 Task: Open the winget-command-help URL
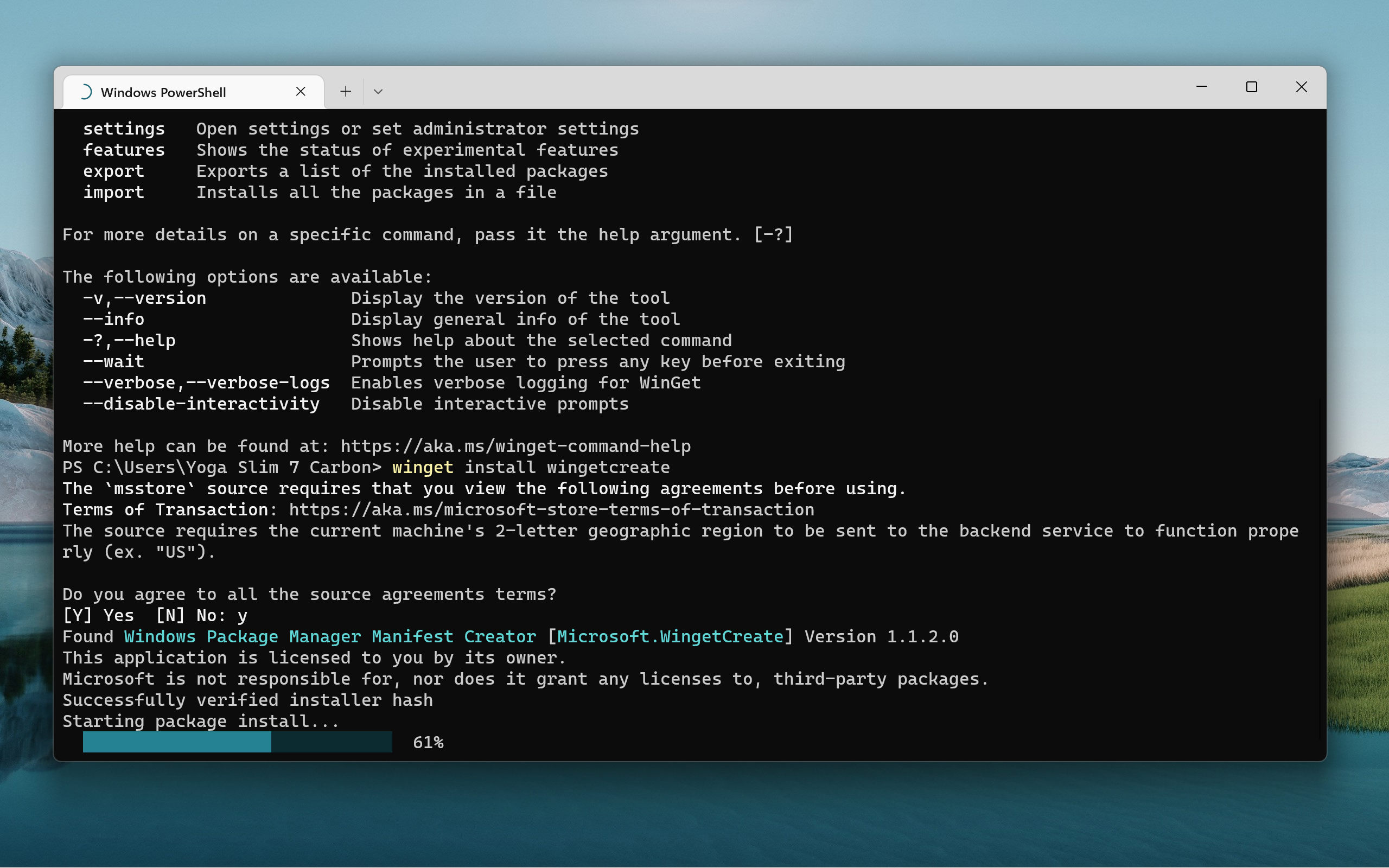(515, 446)
